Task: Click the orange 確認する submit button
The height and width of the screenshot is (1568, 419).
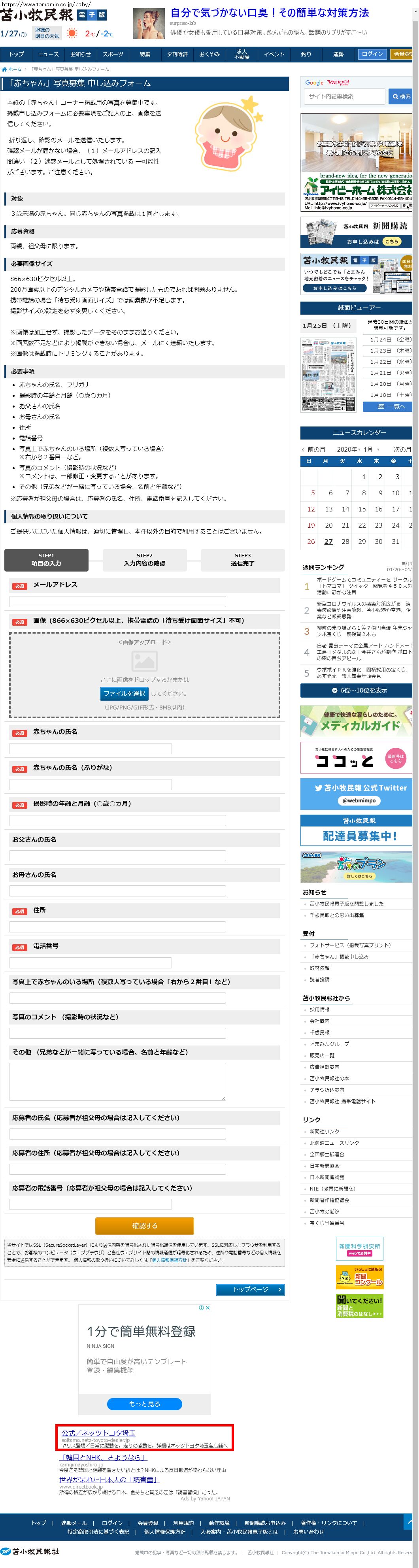Action: 144,1226
